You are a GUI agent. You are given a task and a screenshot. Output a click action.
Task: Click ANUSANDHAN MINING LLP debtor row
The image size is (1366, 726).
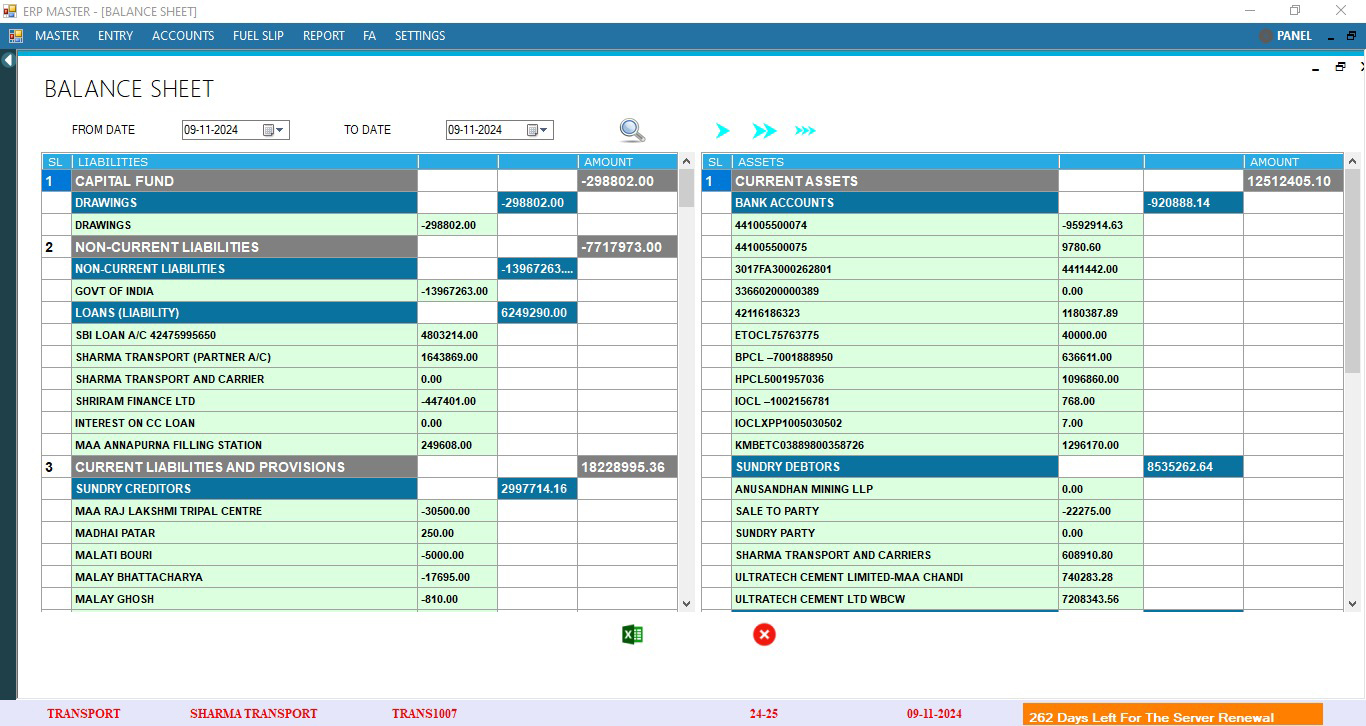[x=1022, y=489]
